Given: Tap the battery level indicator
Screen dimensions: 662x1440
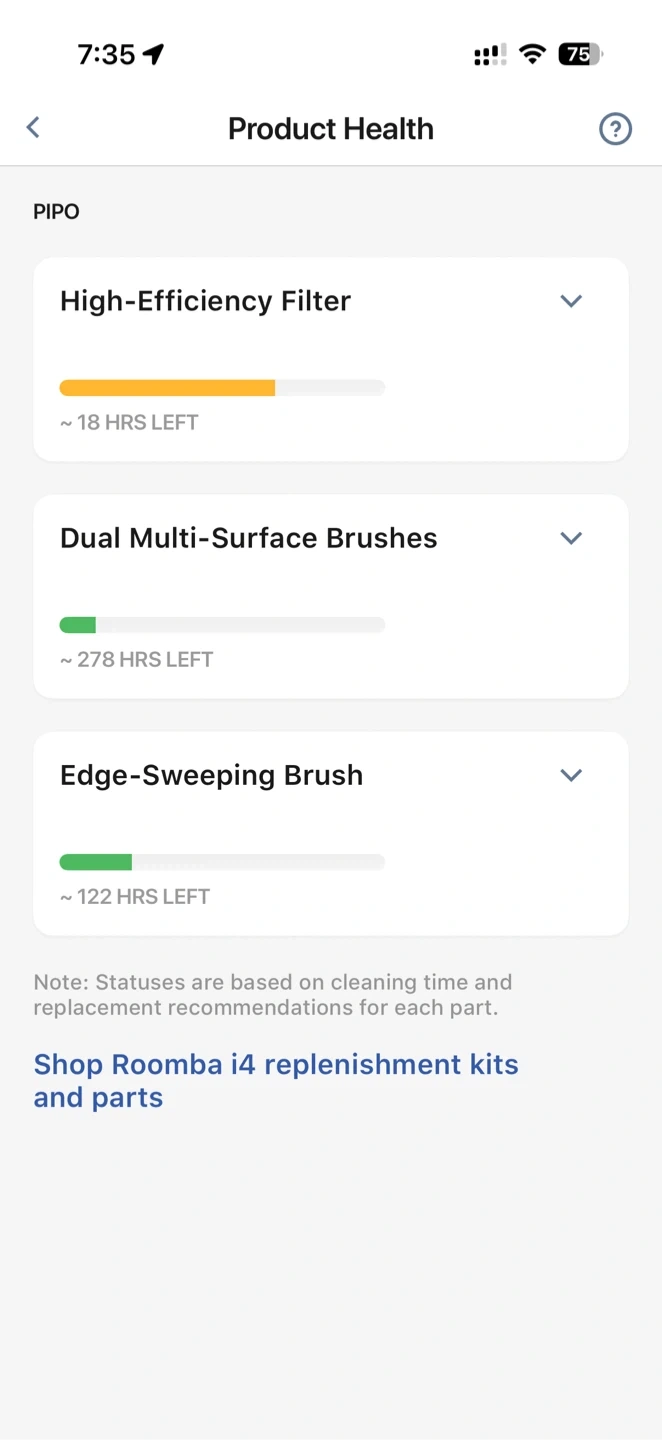Looking at the screenshot, I should pyautogui.click(x=580, y=54).
